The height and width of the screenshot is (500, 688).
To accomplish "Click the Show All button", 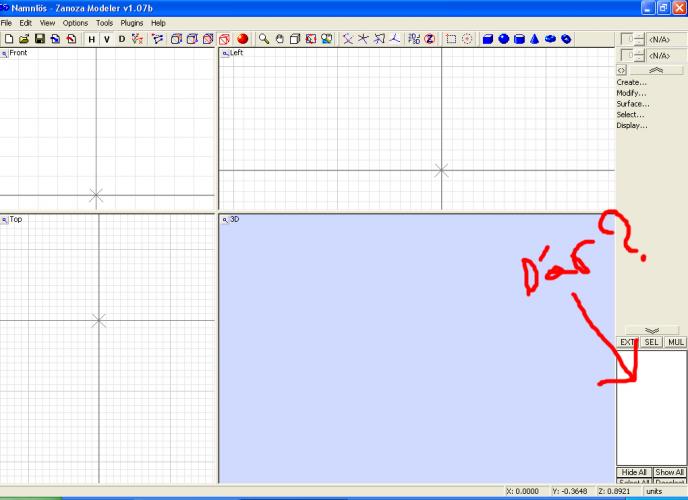I will [670, 472].
